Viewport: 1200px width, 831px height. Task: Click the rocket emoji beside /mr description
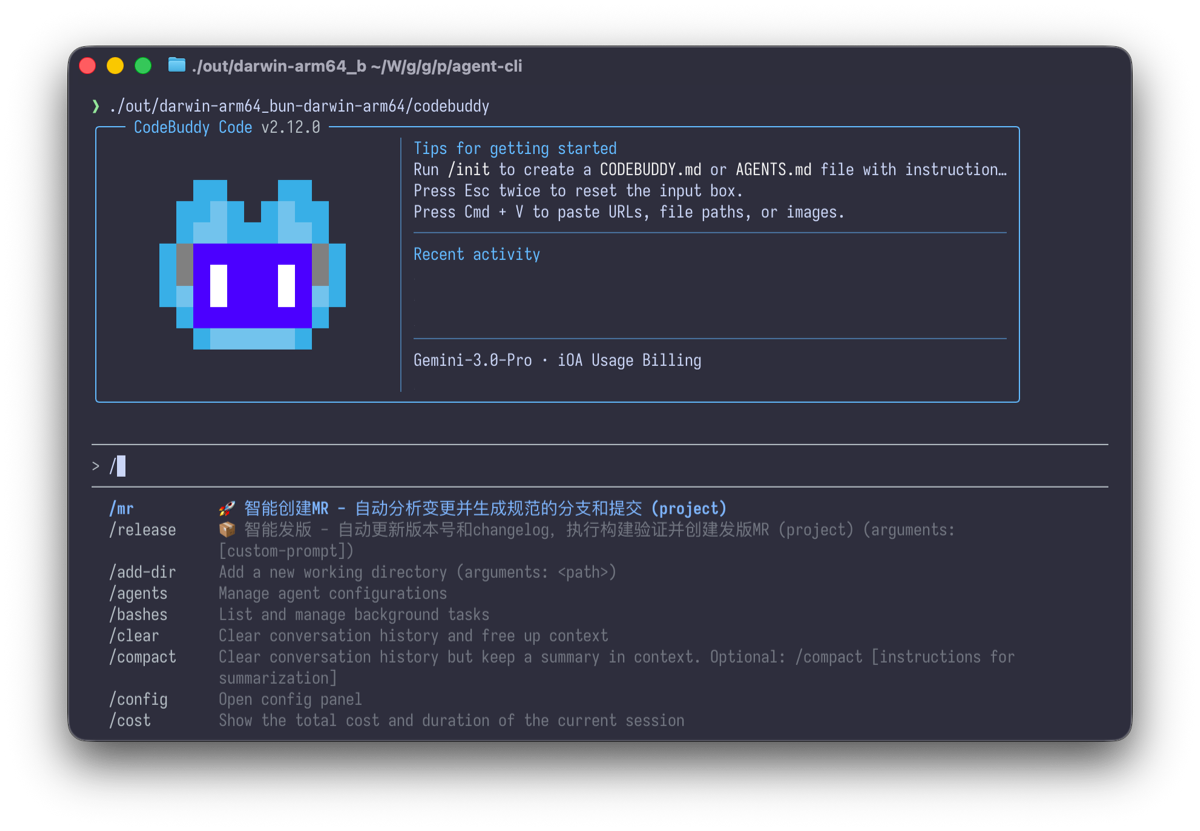tap(227, 509)
